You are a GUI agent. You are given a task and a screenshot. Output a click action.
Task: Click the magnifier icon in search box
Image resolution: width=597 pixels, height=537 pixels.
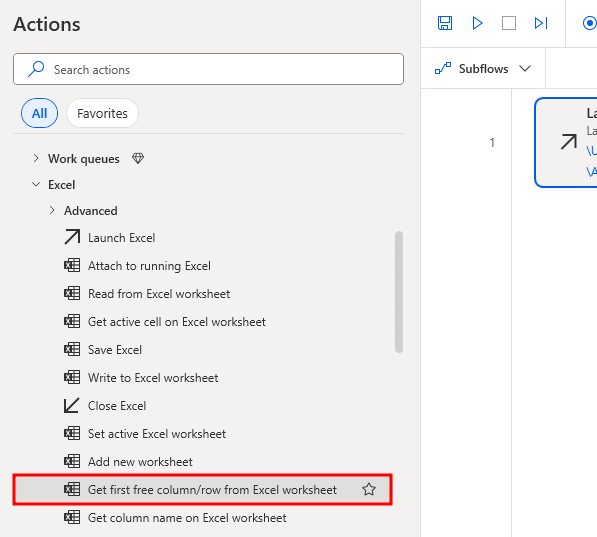(x=36, y=69)
